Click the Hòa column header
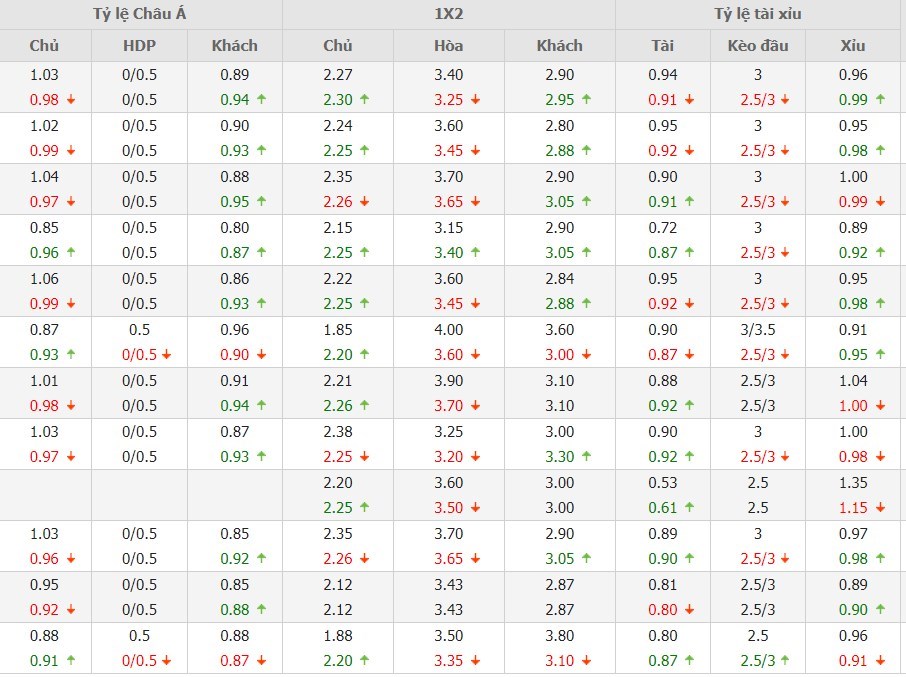 click(448, 45)
